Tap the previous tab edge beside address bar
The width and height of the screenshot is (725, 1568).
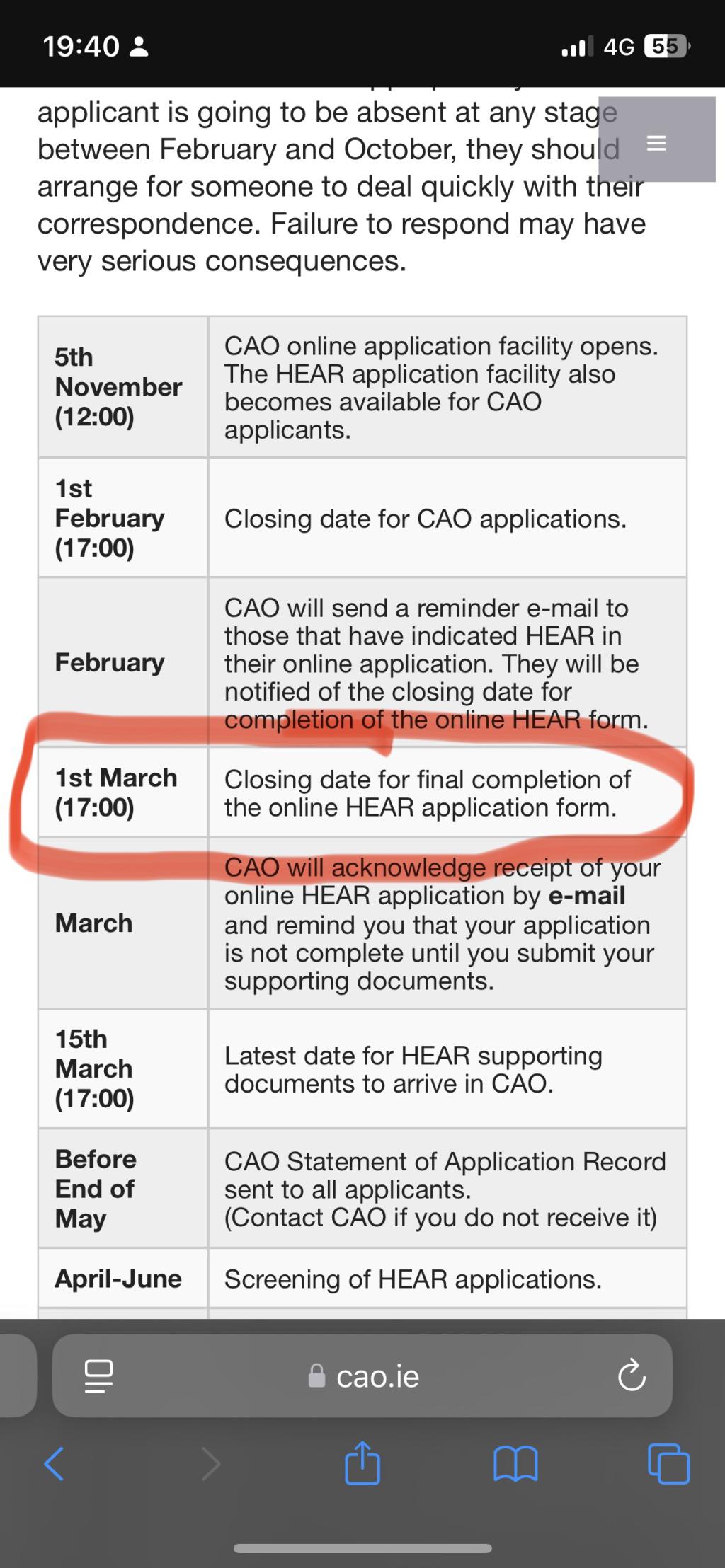(18, 1376)
